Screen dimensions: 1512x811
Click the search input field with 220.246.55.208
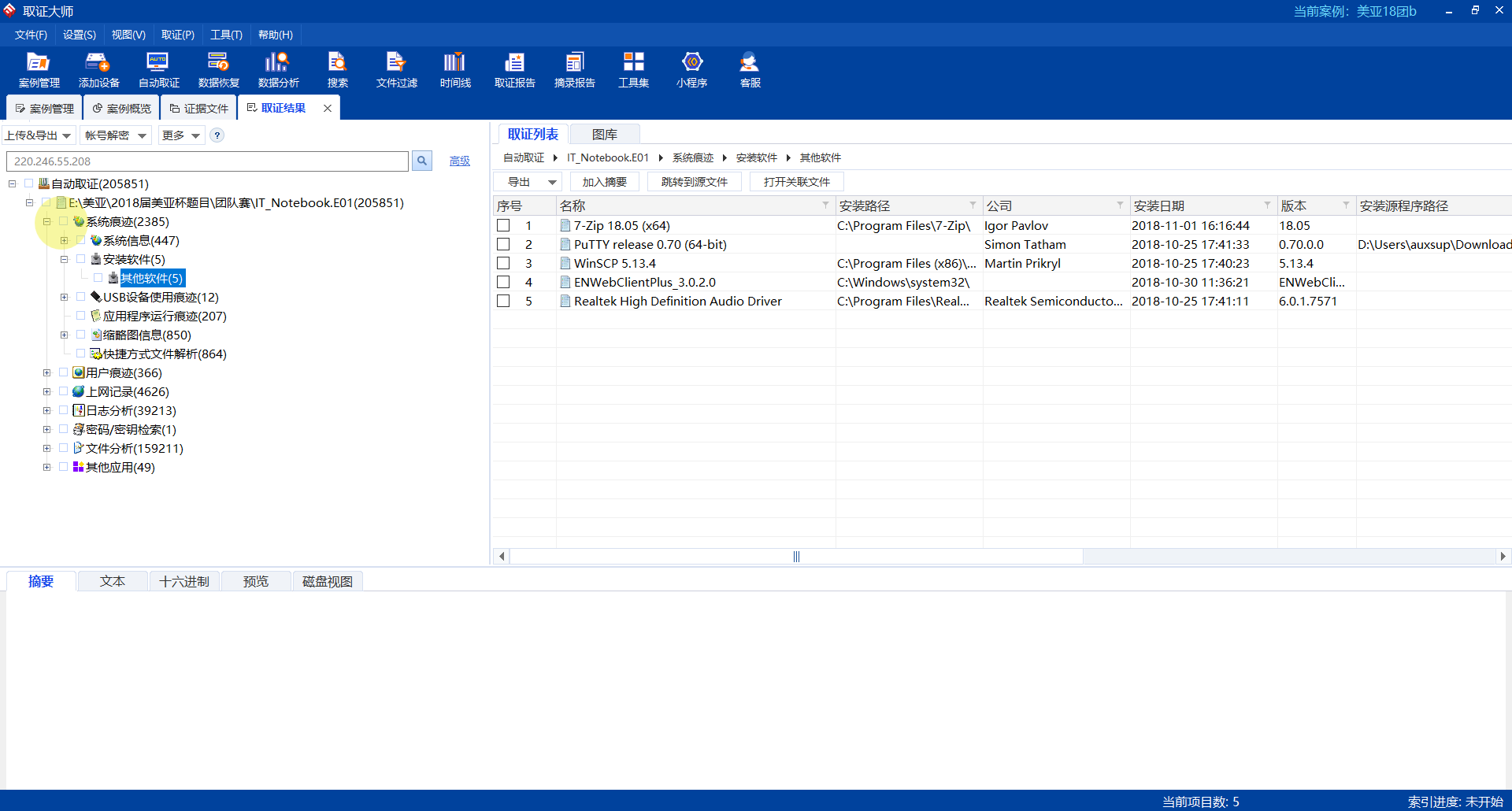(x=207, y=161)
